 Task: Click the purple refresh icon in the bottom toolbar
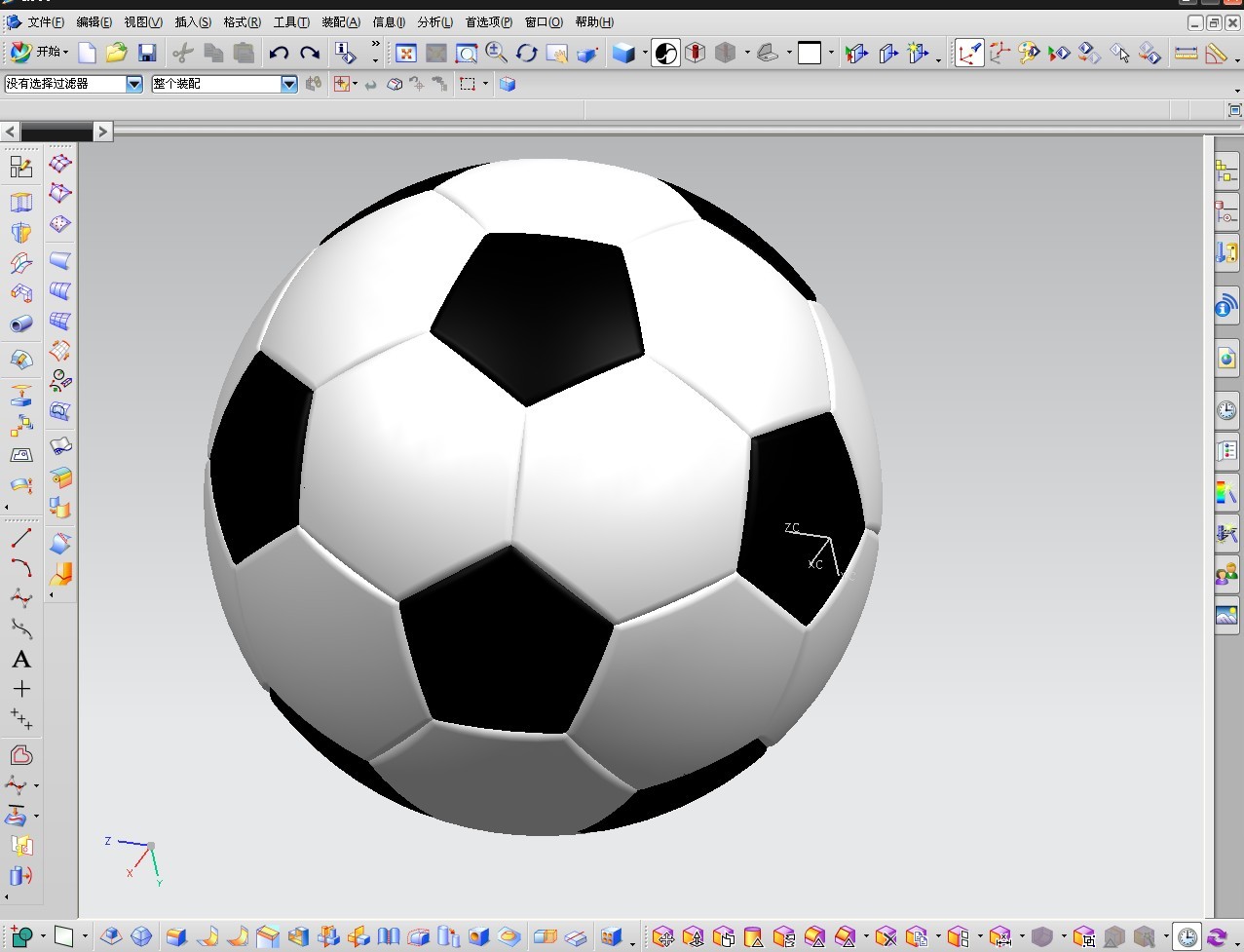(1217, 937)
